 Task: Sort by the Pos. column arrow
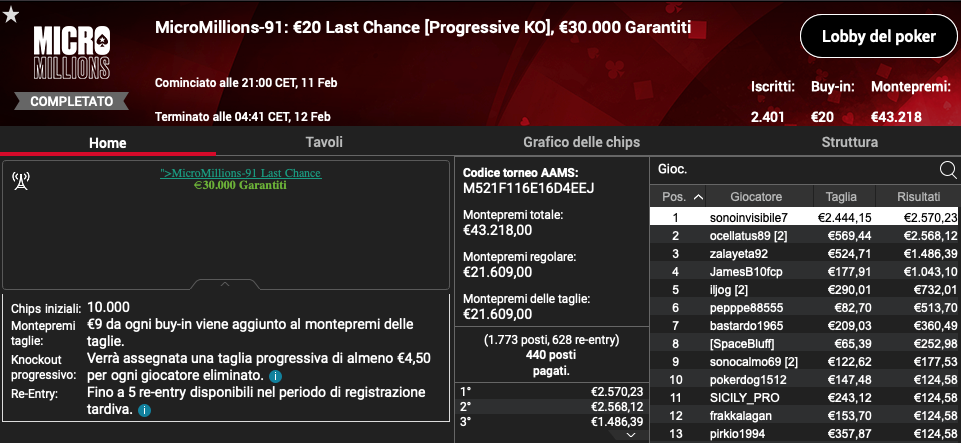698,197
